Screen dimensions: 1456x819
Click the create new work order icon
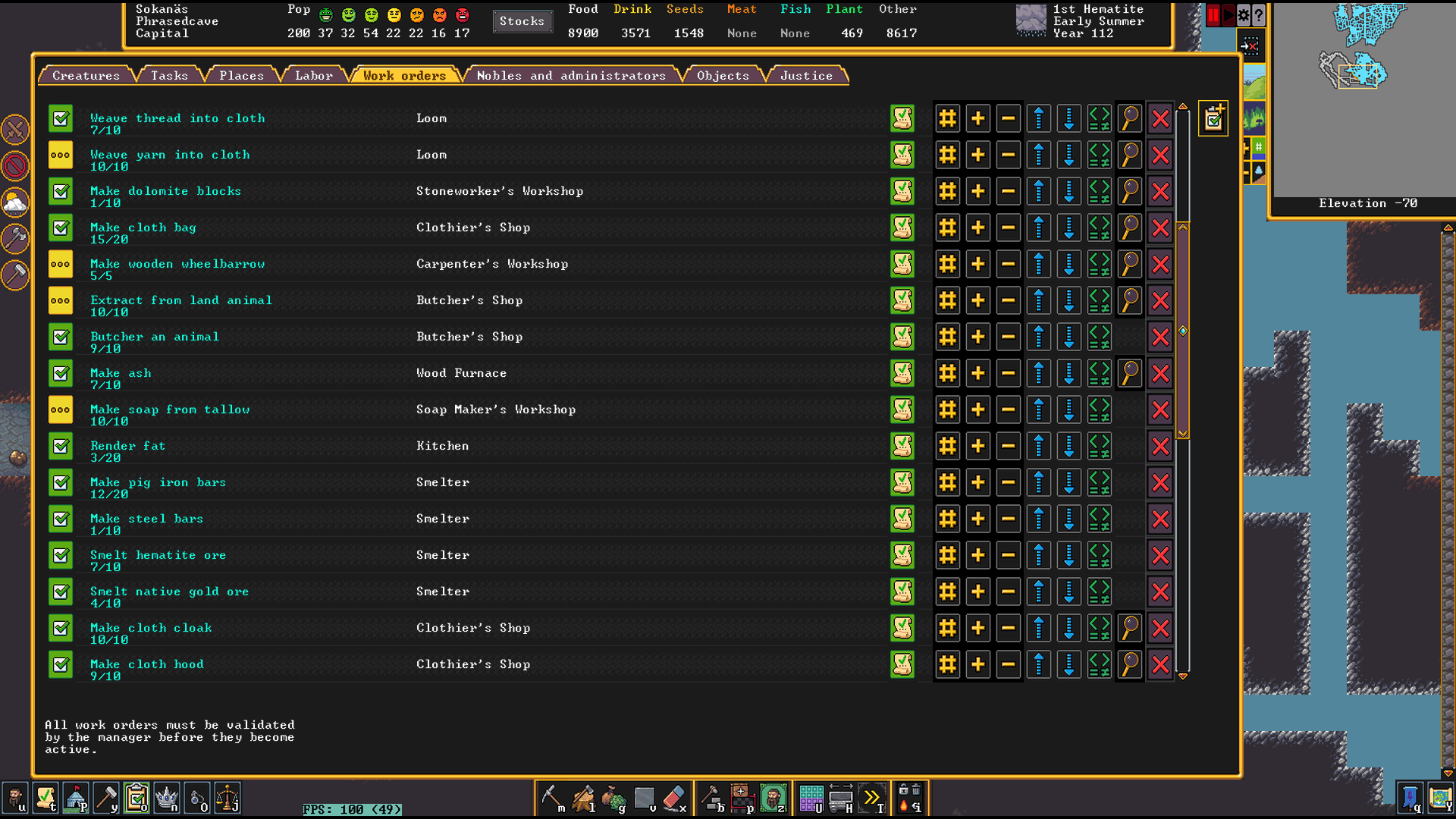pos(1213,118)
